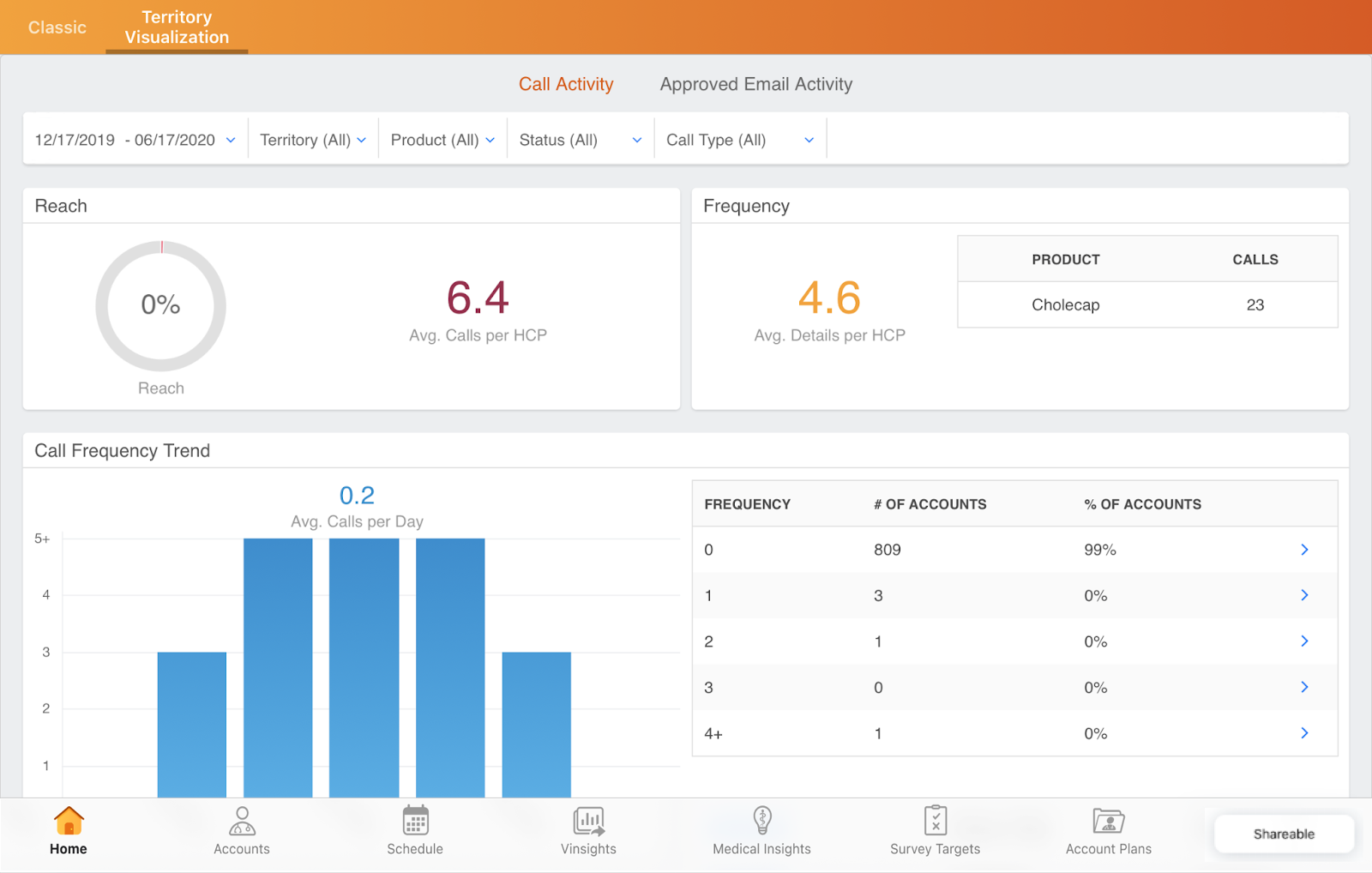The width and height of the screenshot is (1372, 873).
Task: Expand the frequency 4+ row chevron
Action: point(1304,733)
